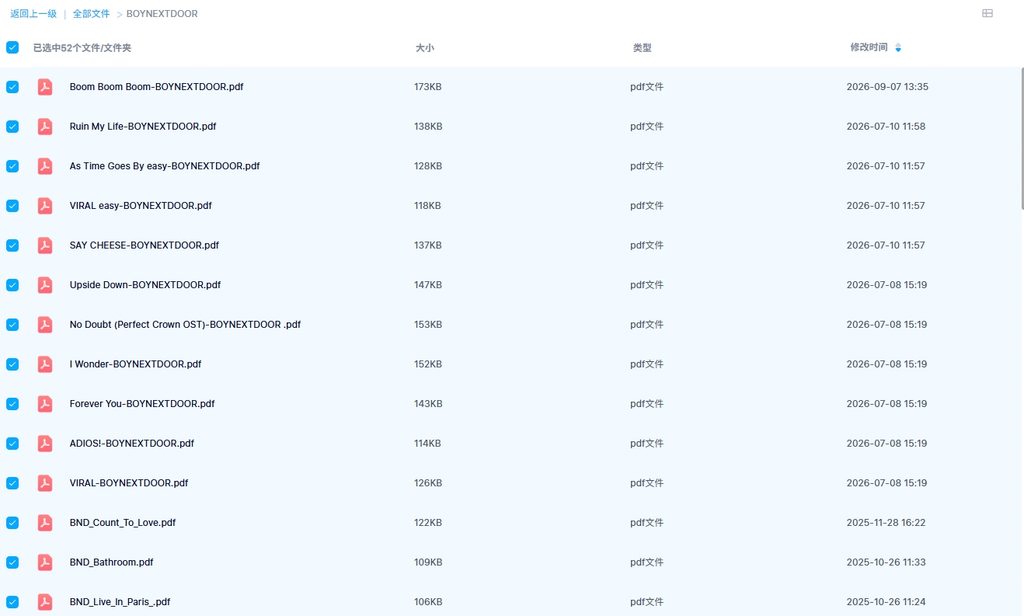The width and height of the screenshot is (1024, 616).
Task: Toggle the select-all checkbox in the header
Action: (12, 47)
